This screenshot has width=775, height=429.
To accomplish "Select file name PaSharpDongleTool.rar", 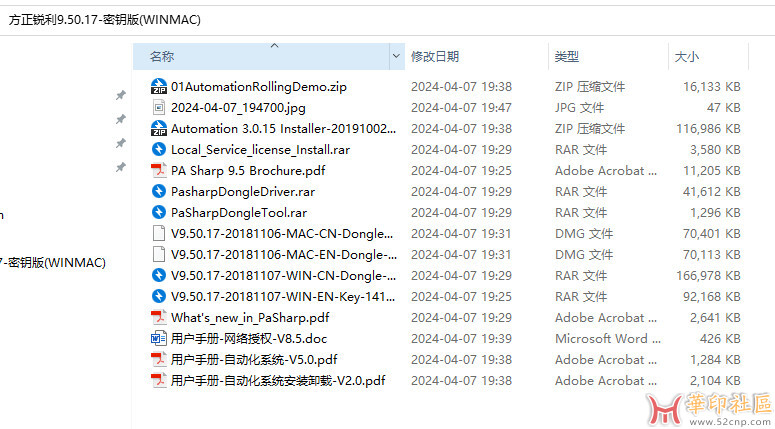I will pos(239,213).
